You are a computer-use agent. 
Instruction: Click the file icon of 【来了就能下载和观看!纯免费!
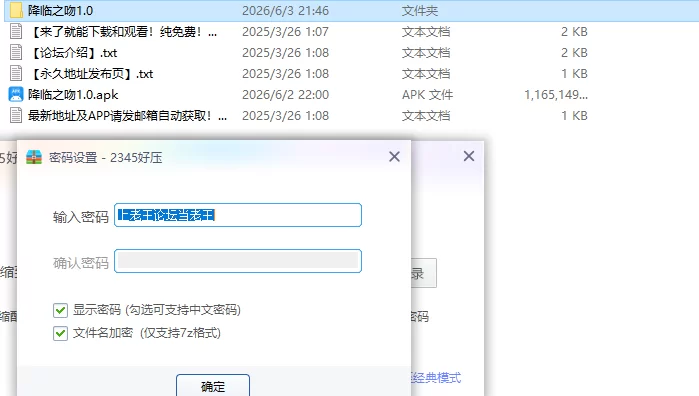(16, 31)
